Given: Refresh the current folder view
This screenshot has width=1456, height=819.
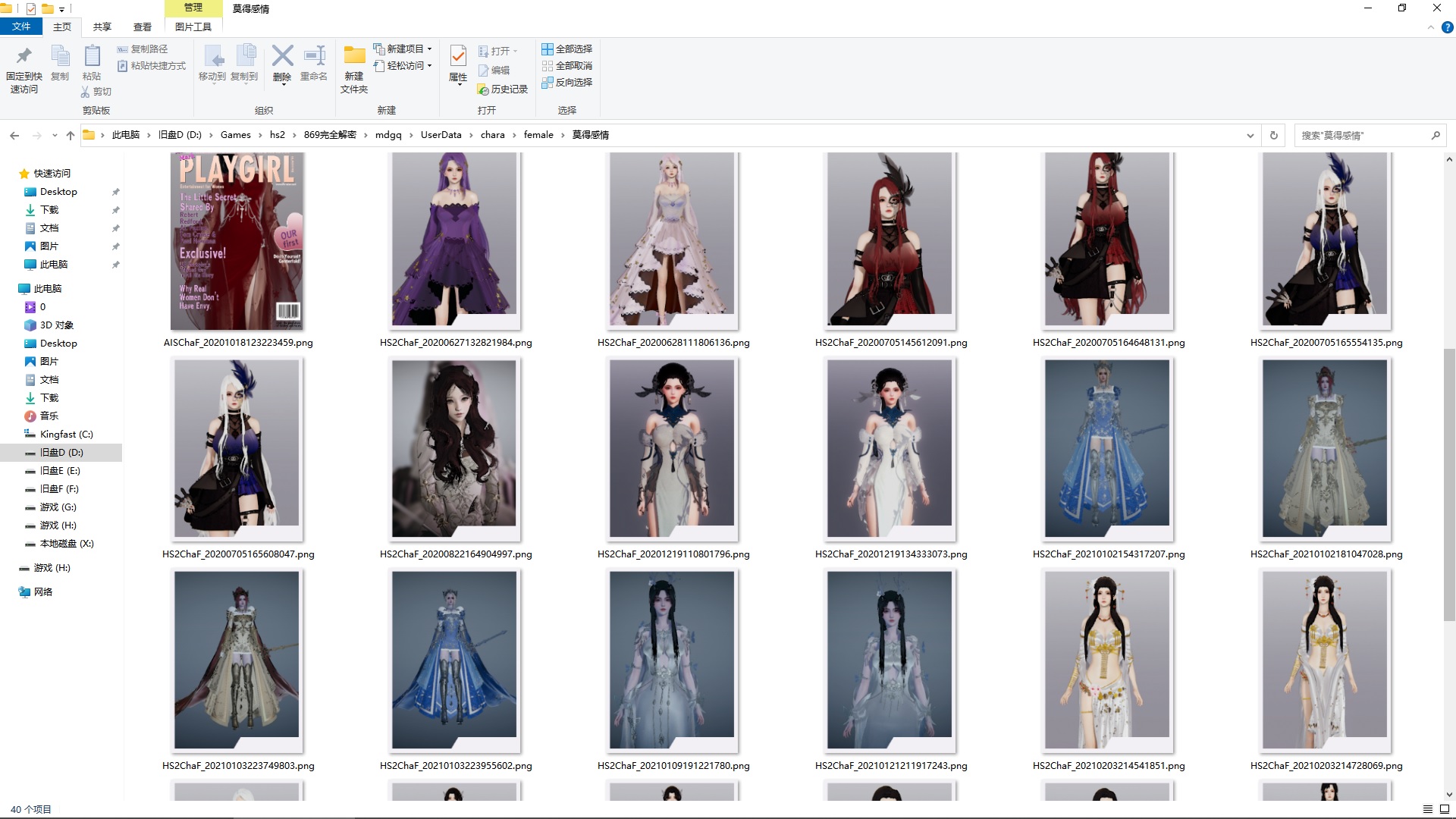Looking at the screenshot, I should (x=1274, y=135).
